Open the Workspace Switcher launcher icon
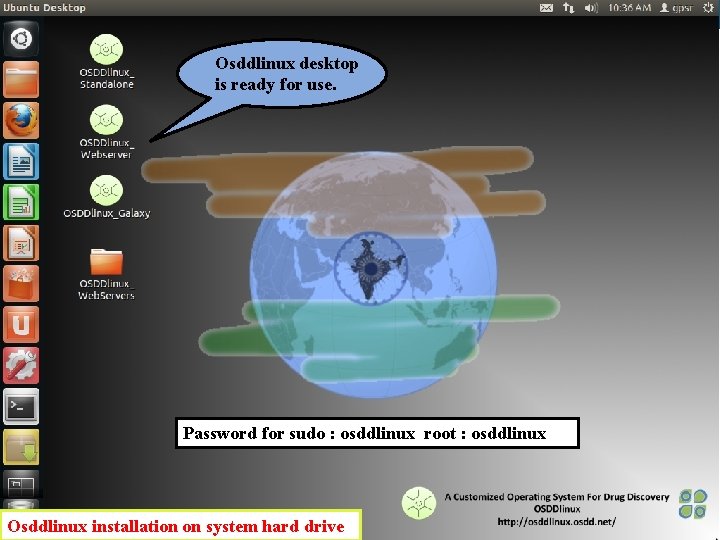 [x=21, y=484]
